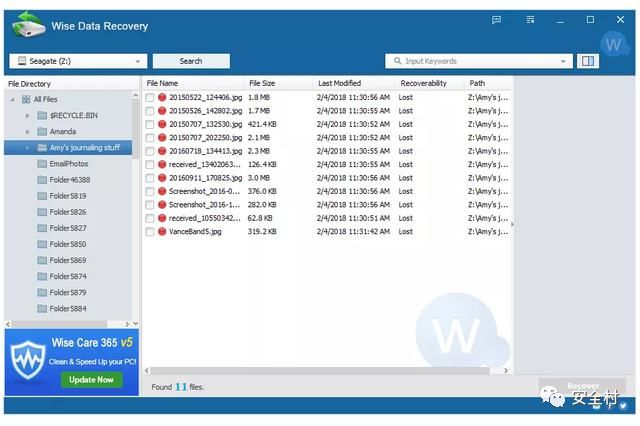This screenshot has width=640, height=426.
Task: Select the Folder5819 tree item
Action: point(68,196)
